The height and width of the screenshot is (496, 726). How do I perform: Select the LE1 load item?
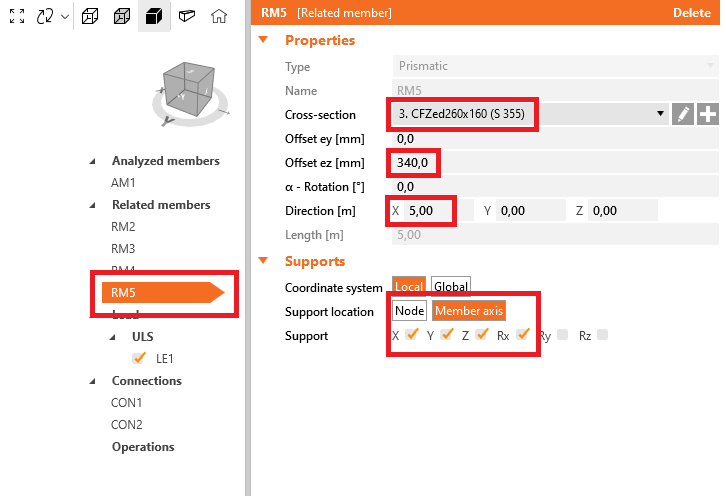(164, 359)
